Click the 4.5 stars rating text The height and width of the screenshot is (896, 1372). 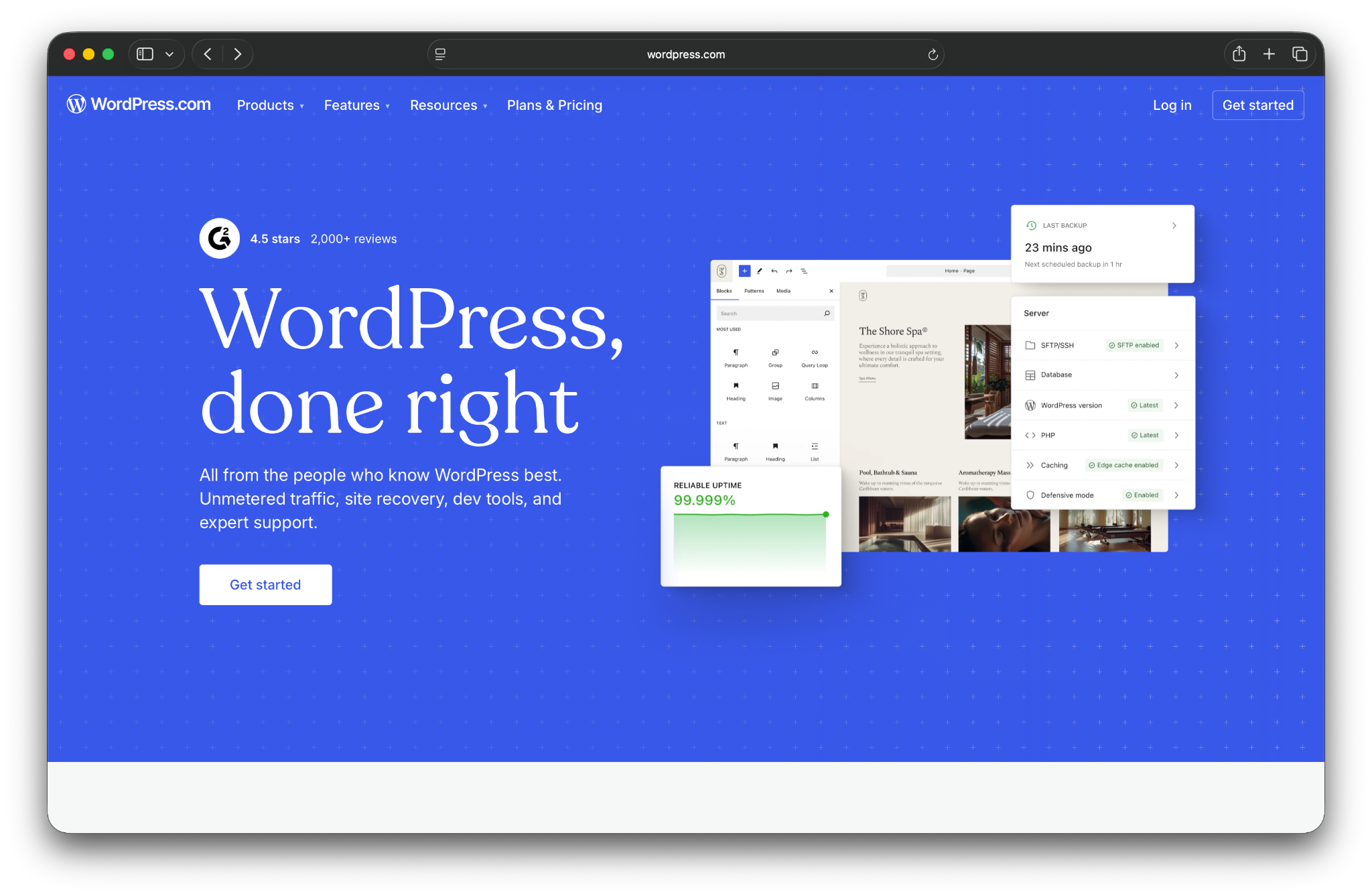[x=275, y=239]
